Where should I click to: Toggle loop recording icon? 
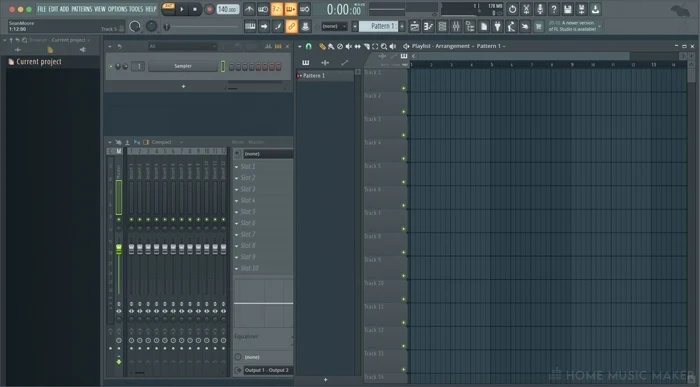(304, 9)
